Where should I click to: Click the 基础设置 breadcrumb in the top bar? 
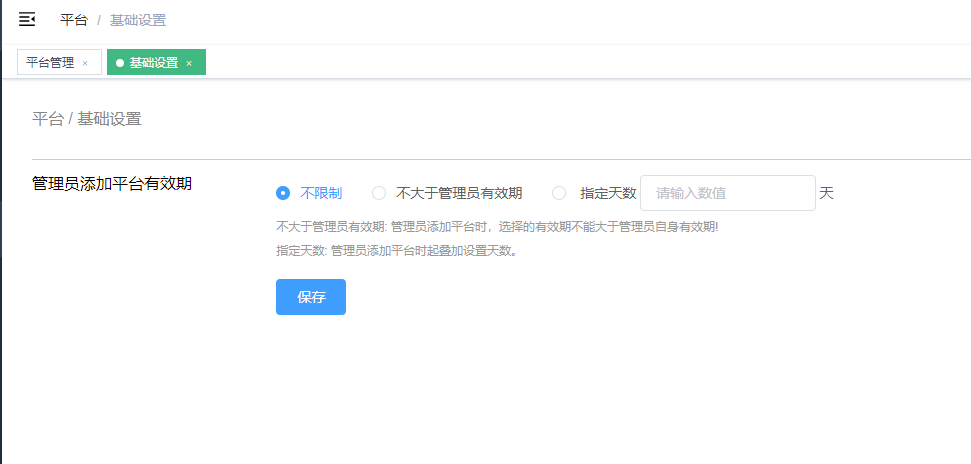point(138,20)
